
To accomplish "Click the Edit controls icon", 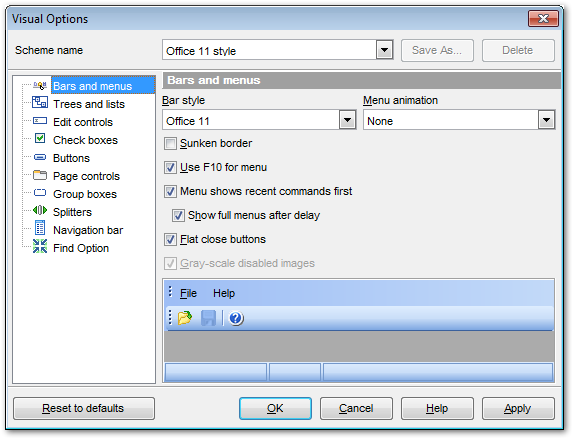I will click(40, 121).
